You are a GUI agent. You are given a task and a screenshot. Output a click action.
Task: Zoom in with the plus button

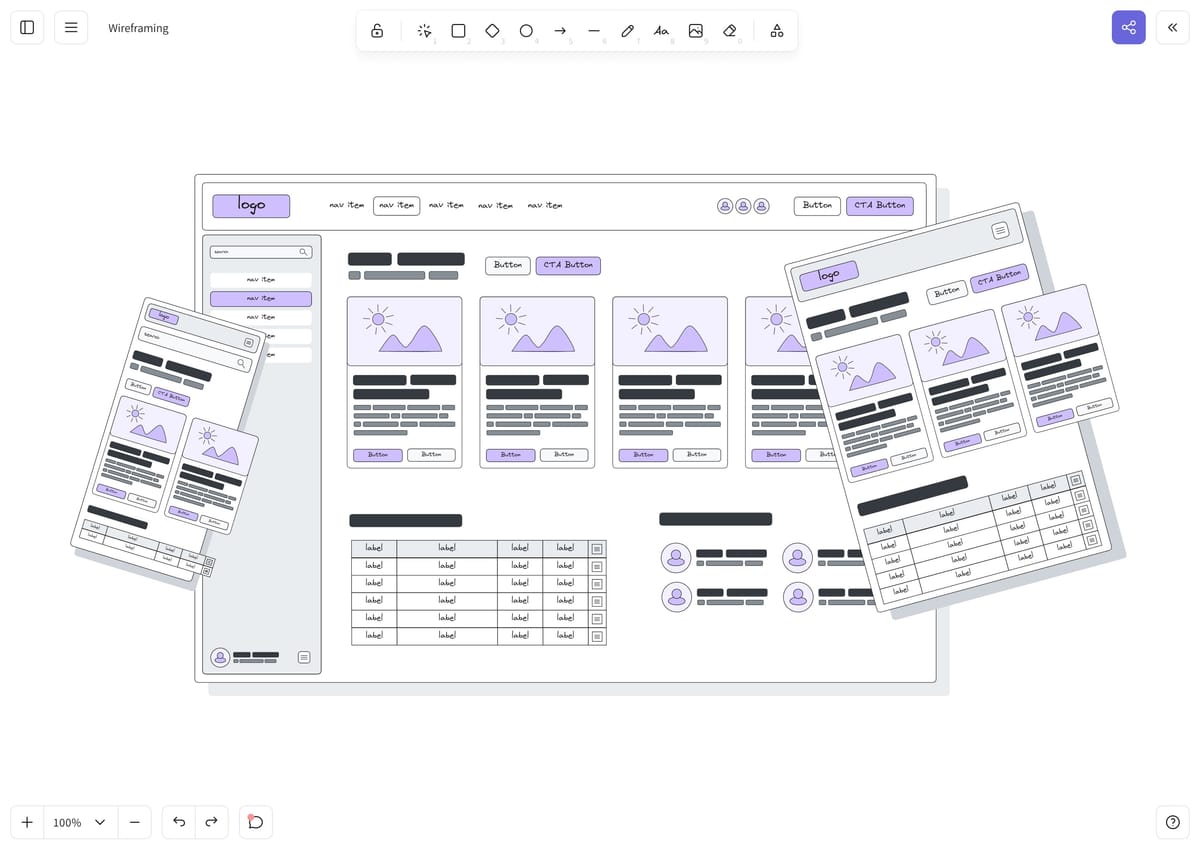[x=27, y=822]
